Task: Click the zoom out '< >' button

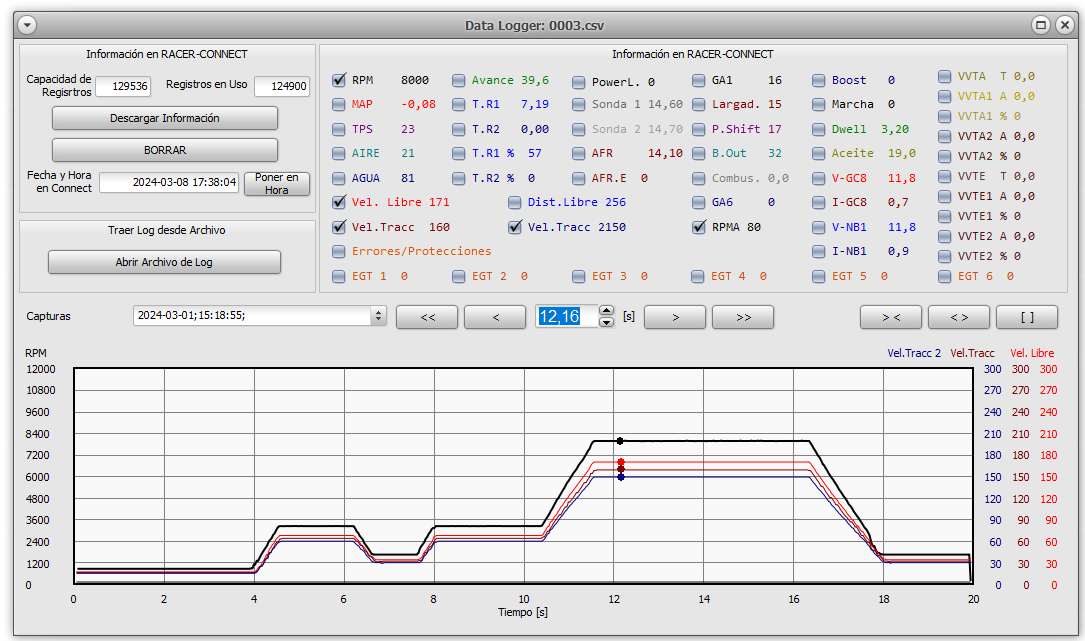Action: 958,317
